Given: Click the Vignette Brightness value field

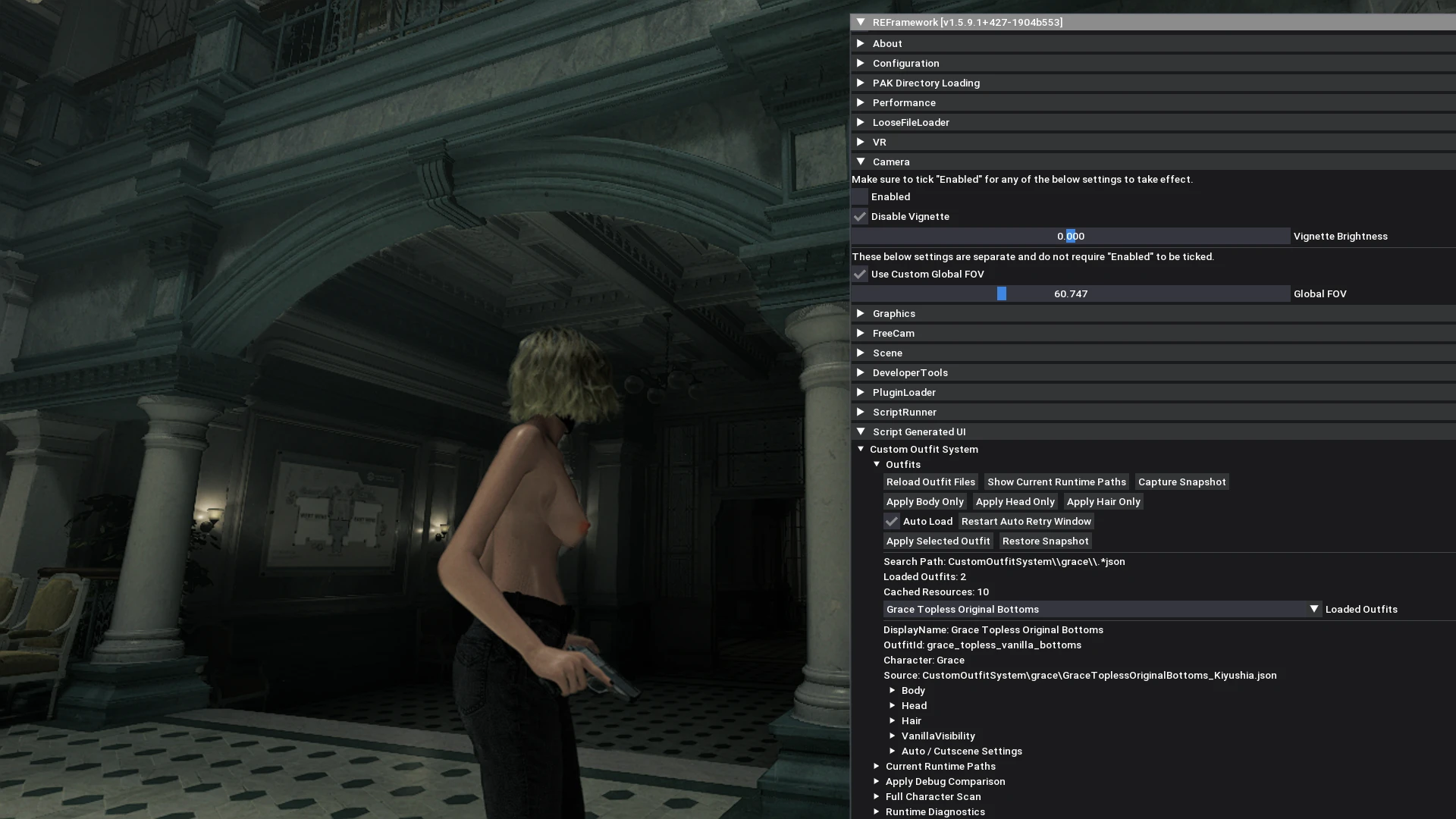Looking at the screenshot, I should pos(1070,237).
